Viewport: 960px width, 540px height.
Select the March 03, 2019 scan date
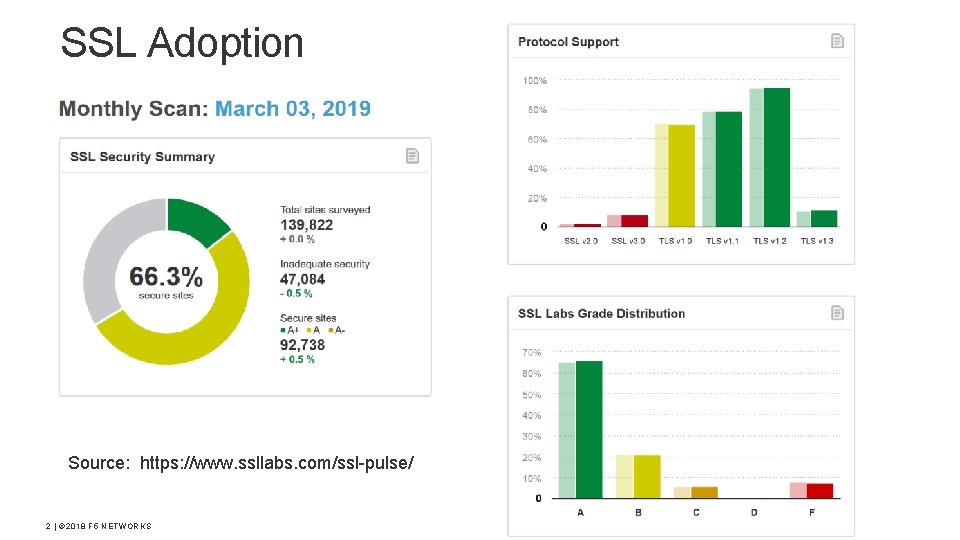point(293,109)
